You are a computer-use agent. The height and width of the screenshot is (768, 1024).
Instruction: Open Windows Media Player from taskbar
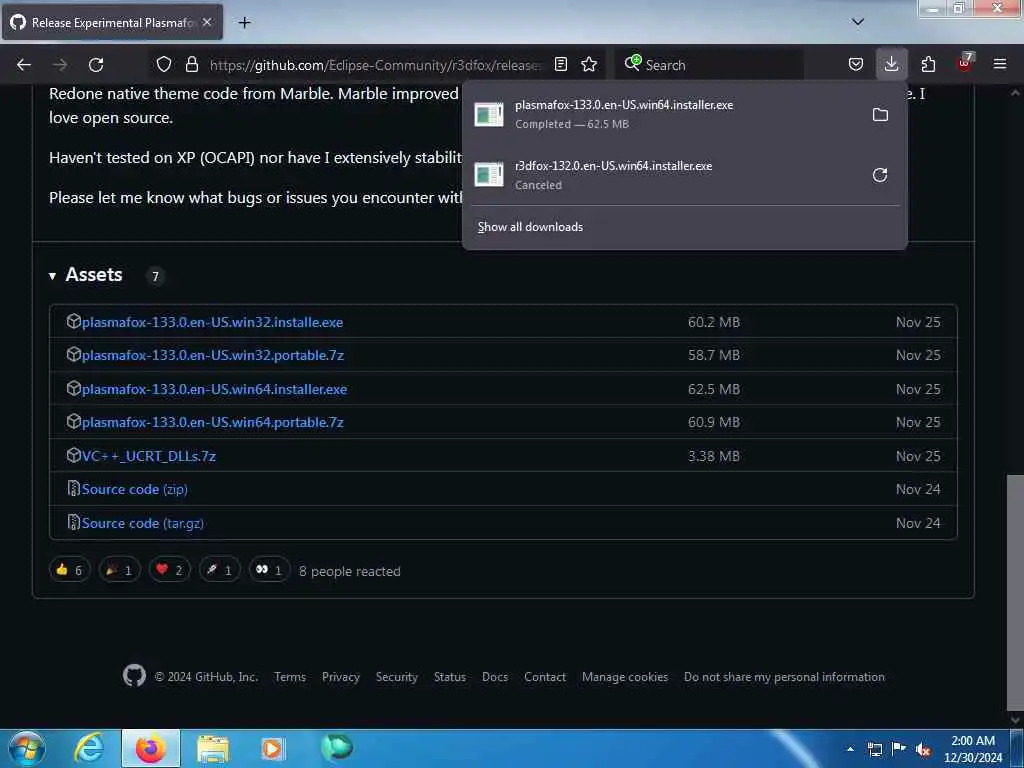point(273,748)
